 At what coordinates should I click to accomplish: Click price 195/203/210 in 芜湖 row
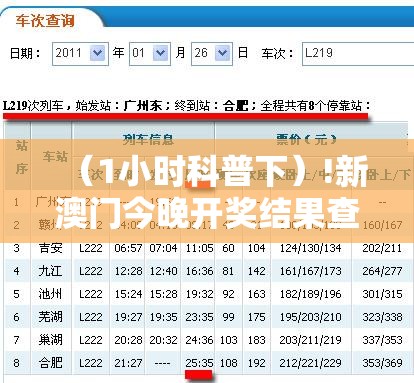(x=310, y=317)
